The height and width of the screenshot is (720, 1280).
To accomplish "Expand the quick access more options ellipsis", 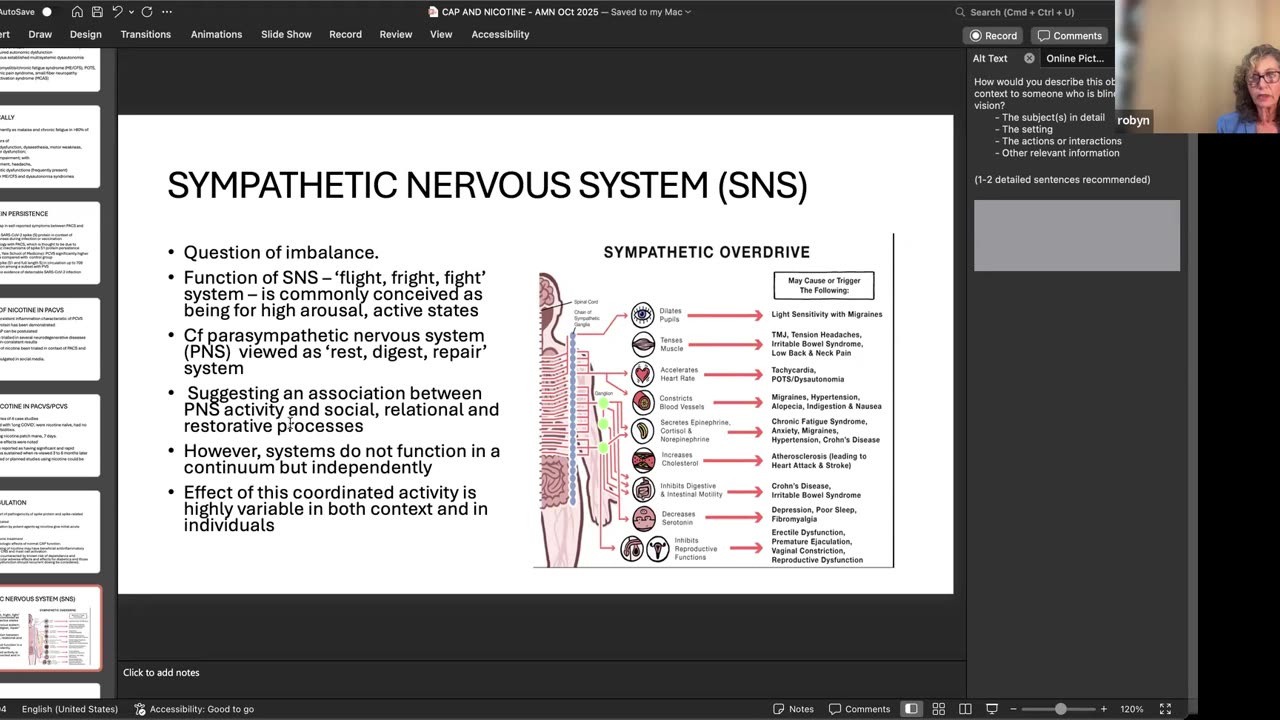I will coord(166,12).
